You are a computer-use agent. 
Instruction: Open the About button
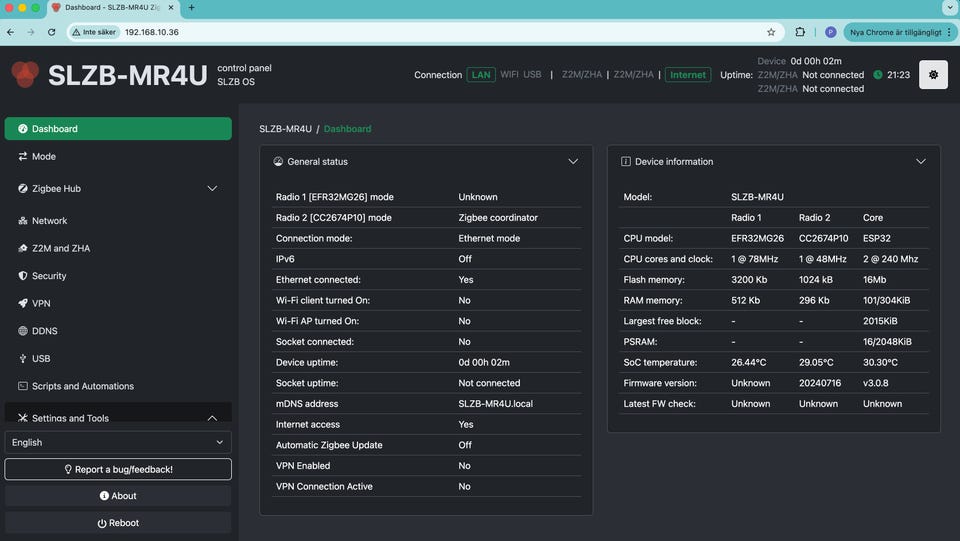point(118,496)
